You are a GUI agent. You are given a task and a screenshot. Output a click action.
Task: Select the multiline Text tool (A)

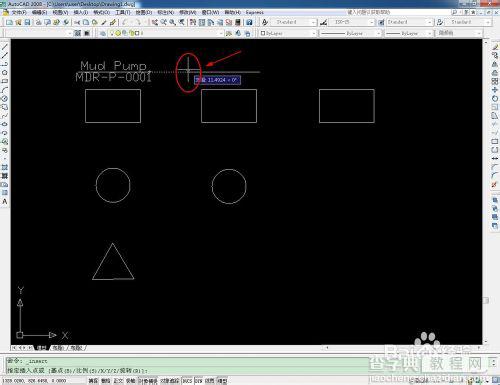[5, 202]
